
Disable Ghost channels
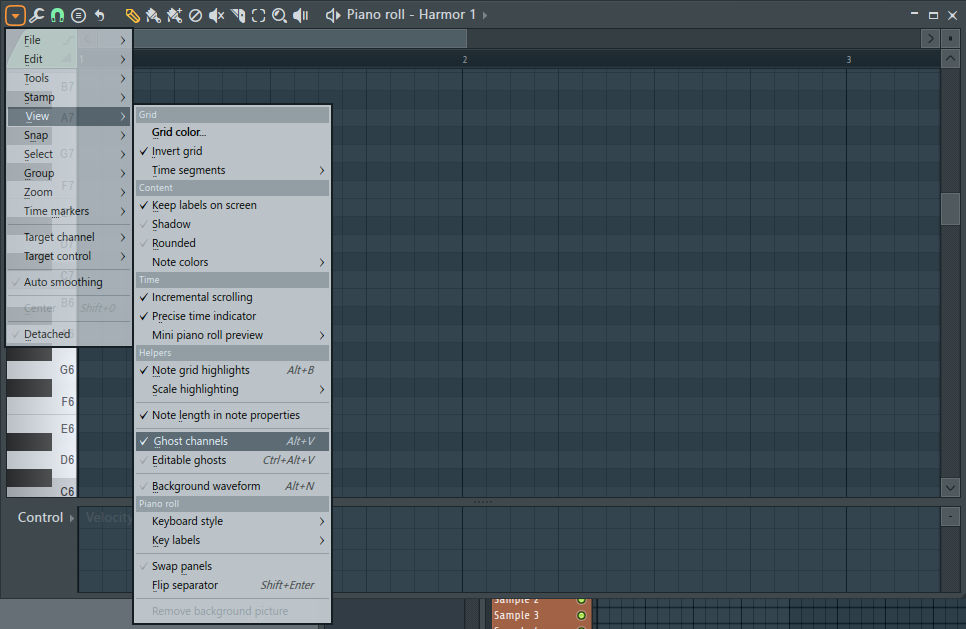[x=190, y=440]
